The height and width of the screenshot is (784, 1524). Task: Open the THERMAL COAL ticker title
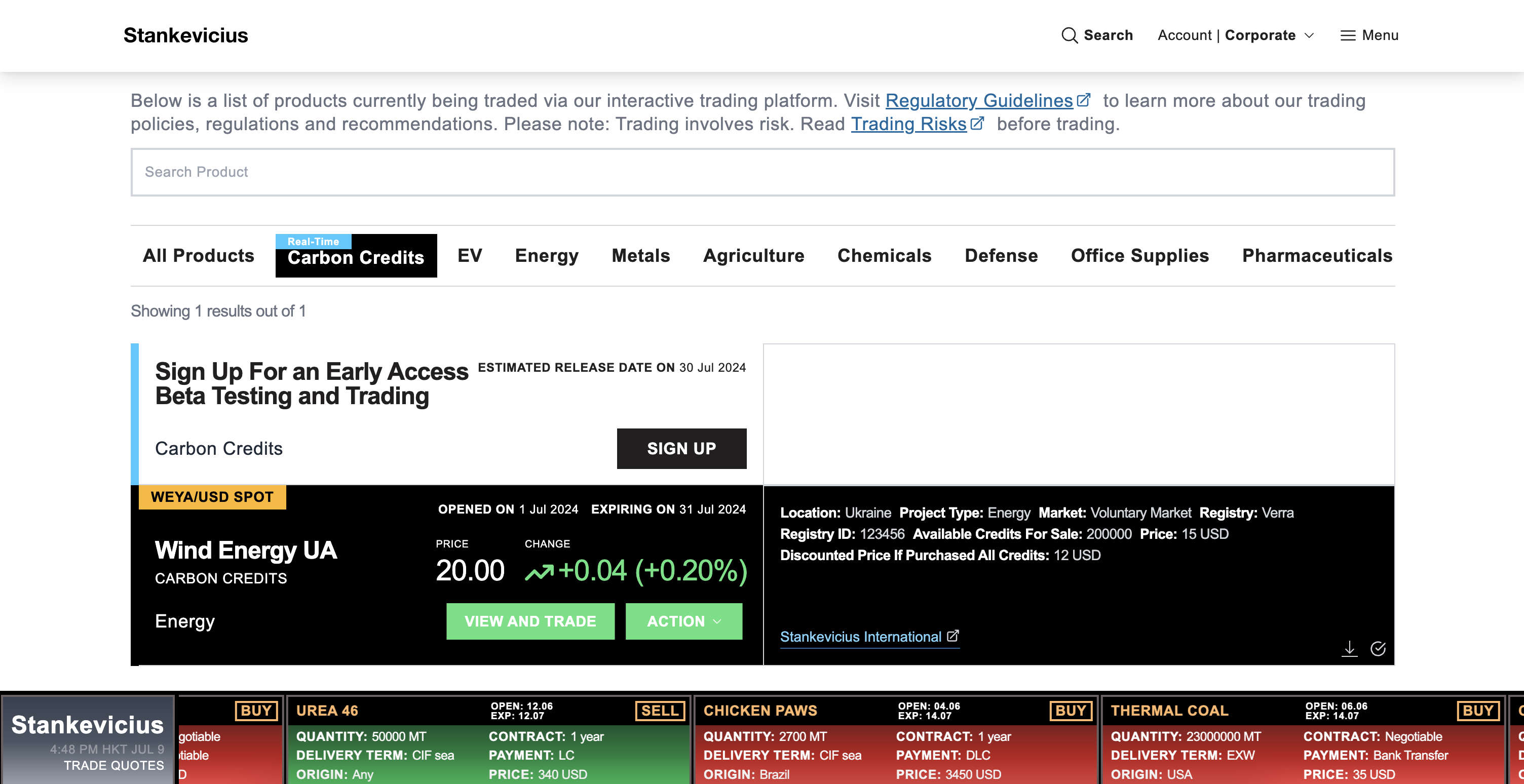[1170, 711]
